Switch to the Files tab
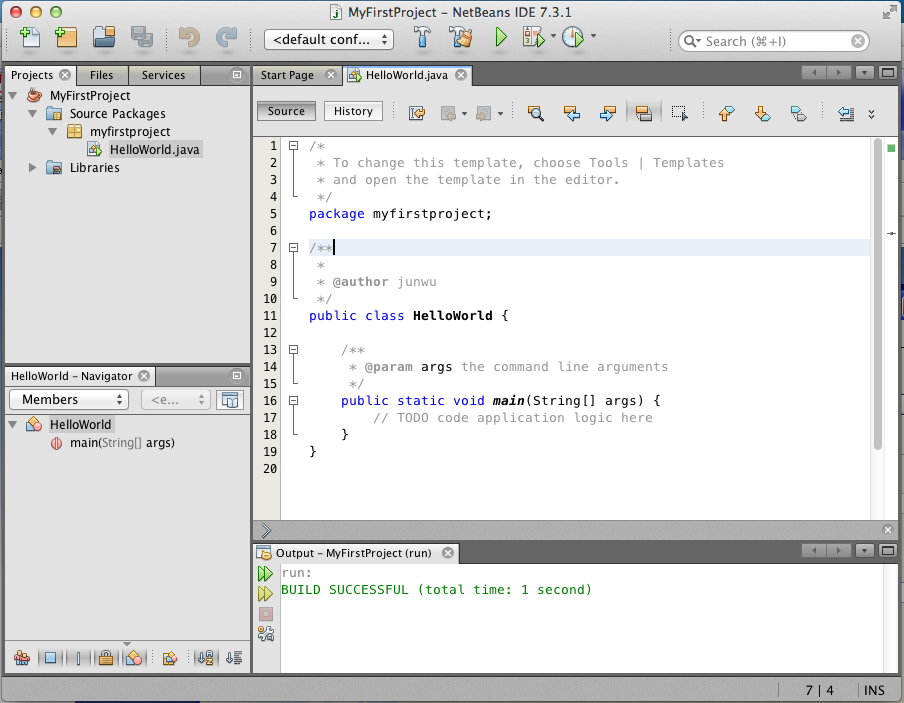Image resolution: width=904 pixels, height=703 pixels. point(101,75)
